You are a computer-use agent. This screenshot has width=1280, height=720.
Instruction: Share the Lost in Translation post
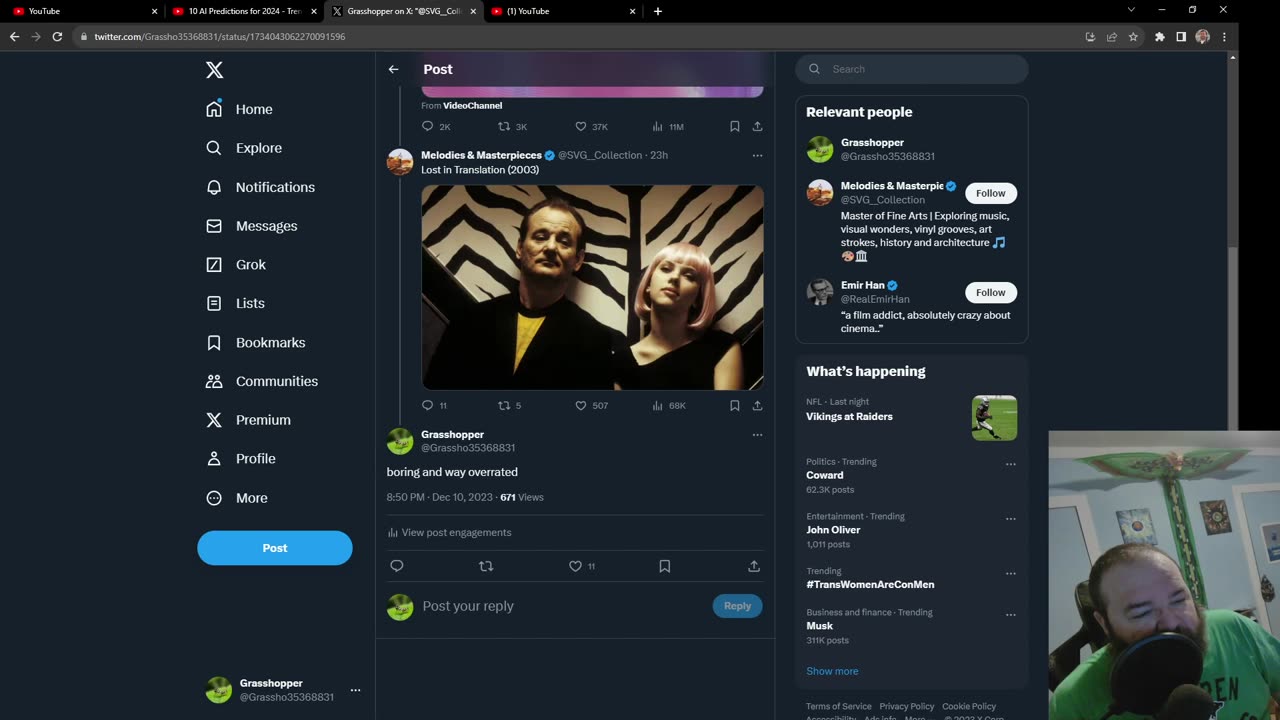point(757,405)
